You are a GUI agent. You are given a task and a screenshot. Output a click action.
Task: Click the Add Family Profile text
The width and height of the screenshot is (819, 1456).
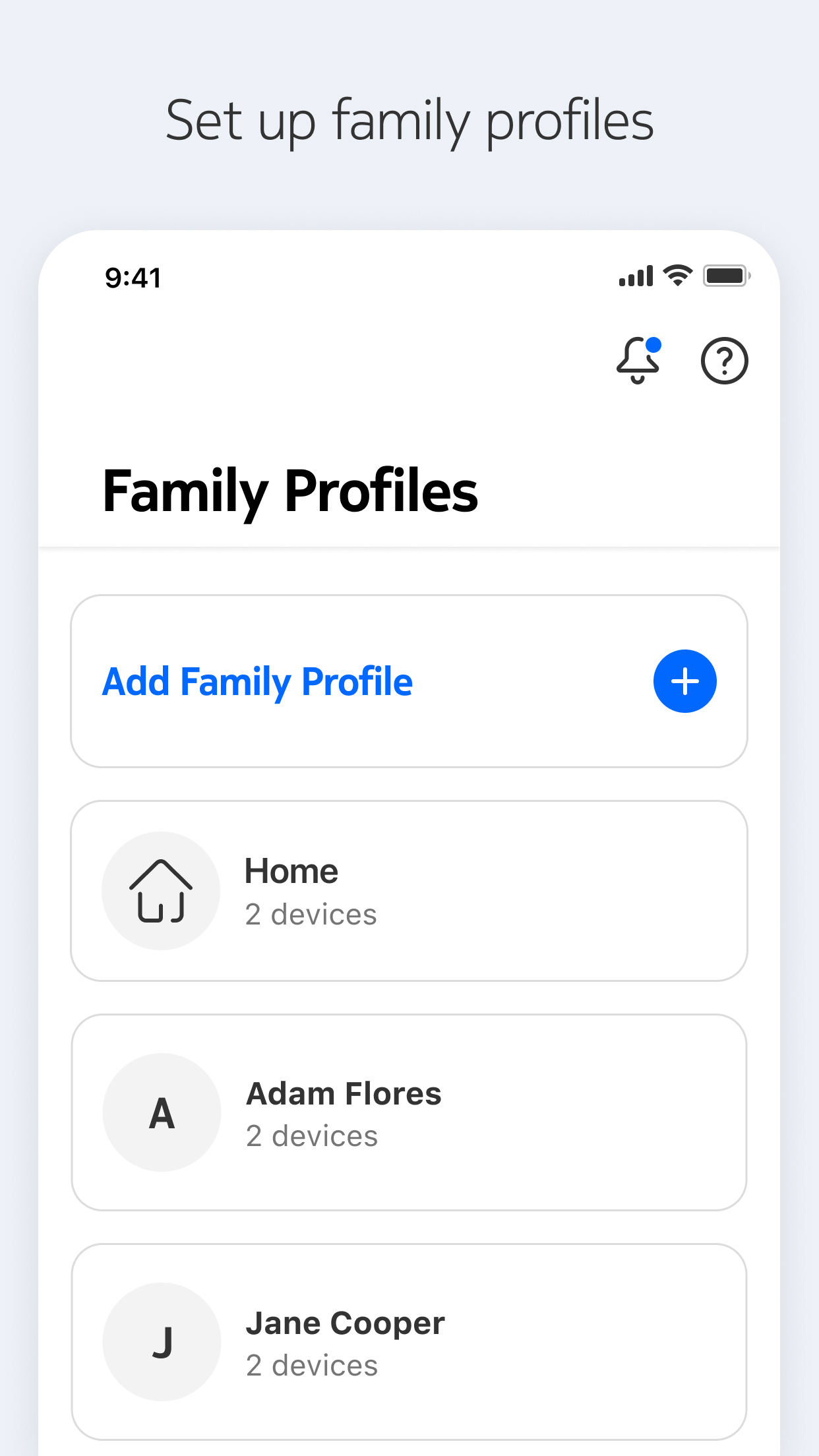click(x=258, y=682)
